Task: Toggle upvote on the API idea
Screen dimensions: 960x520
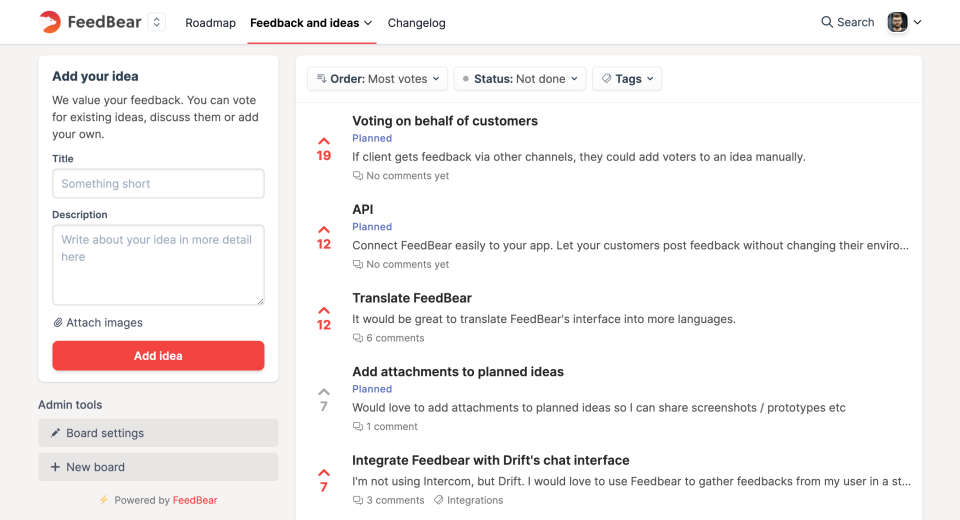Action: pyautogui.click(x=323, y=230)
